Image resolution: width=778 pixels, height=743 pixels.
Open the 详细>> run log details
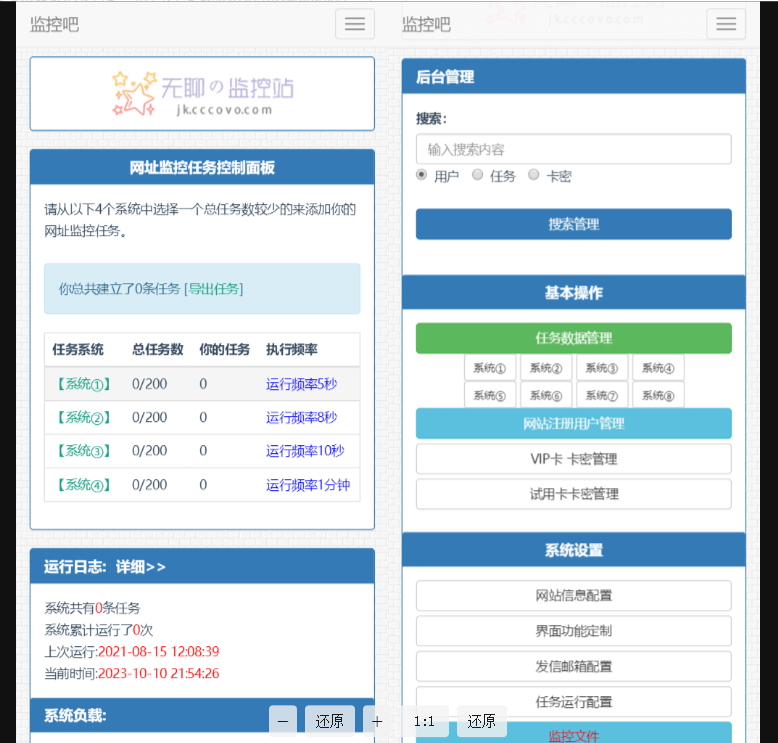[x=141, y=567]
